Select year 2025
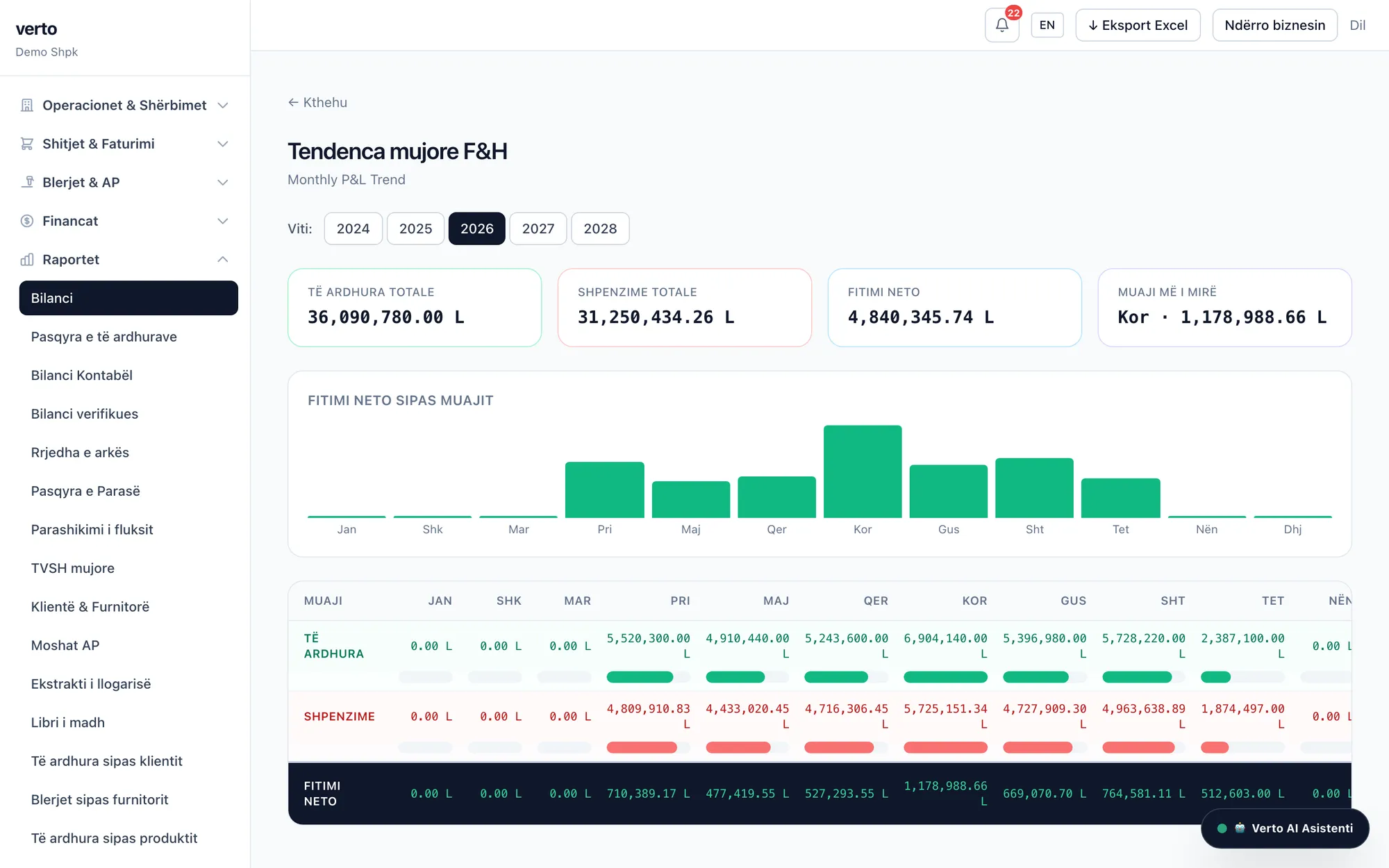 point(415,228)
